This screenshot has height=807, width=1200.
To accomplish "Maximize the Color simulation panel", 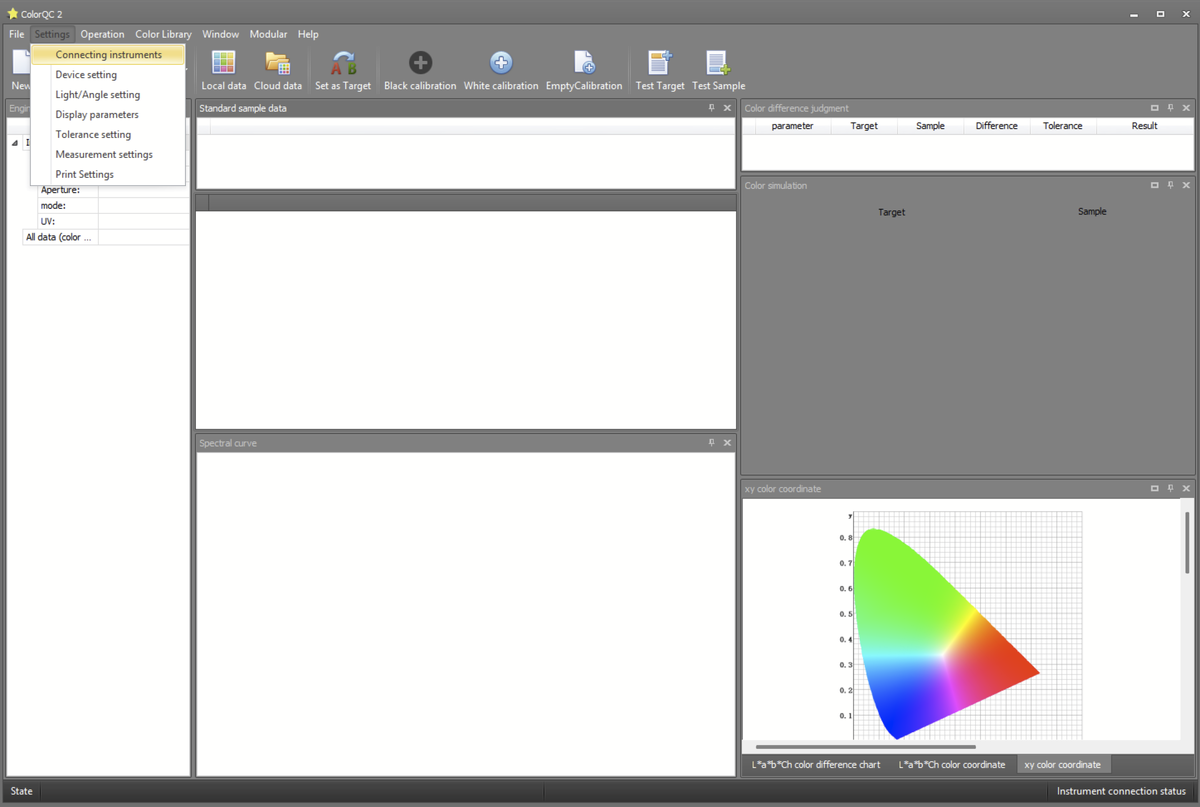I will (x=1154, y=186).
